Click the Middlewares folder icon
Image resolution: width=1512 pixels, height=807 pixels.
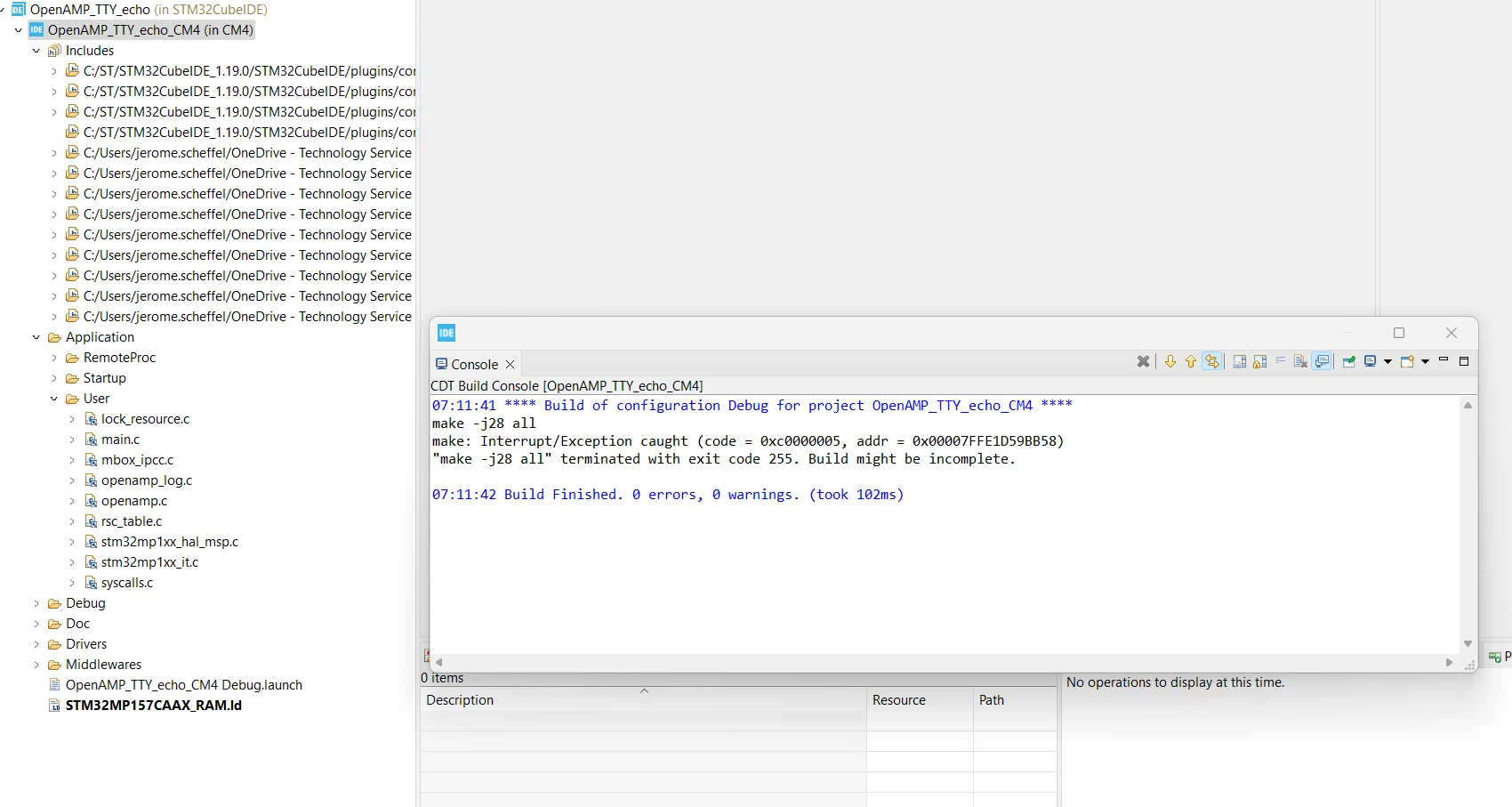[54, 665]
